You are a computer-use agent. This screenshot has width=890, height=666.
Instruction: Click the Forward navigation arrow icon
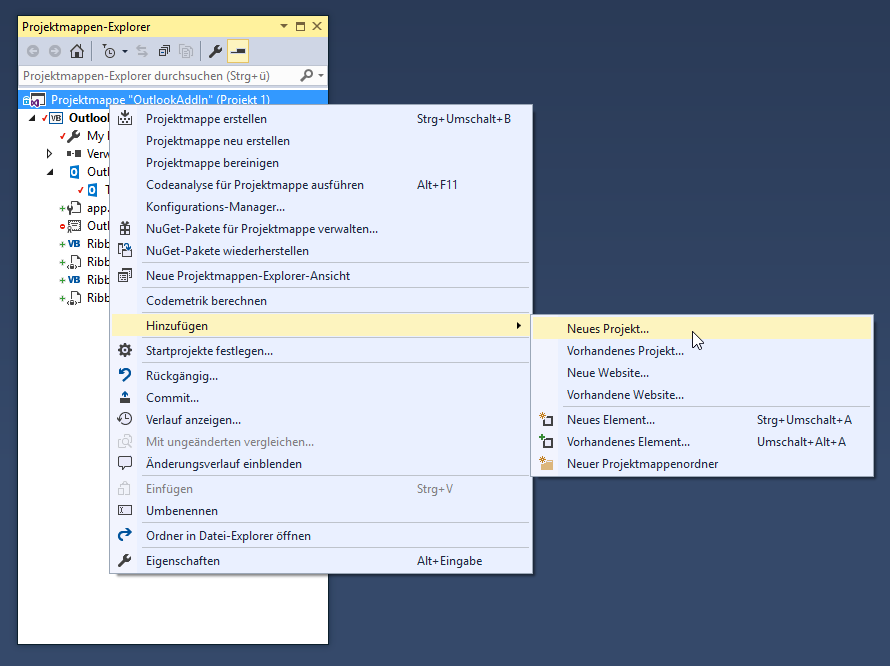point(54,52)
